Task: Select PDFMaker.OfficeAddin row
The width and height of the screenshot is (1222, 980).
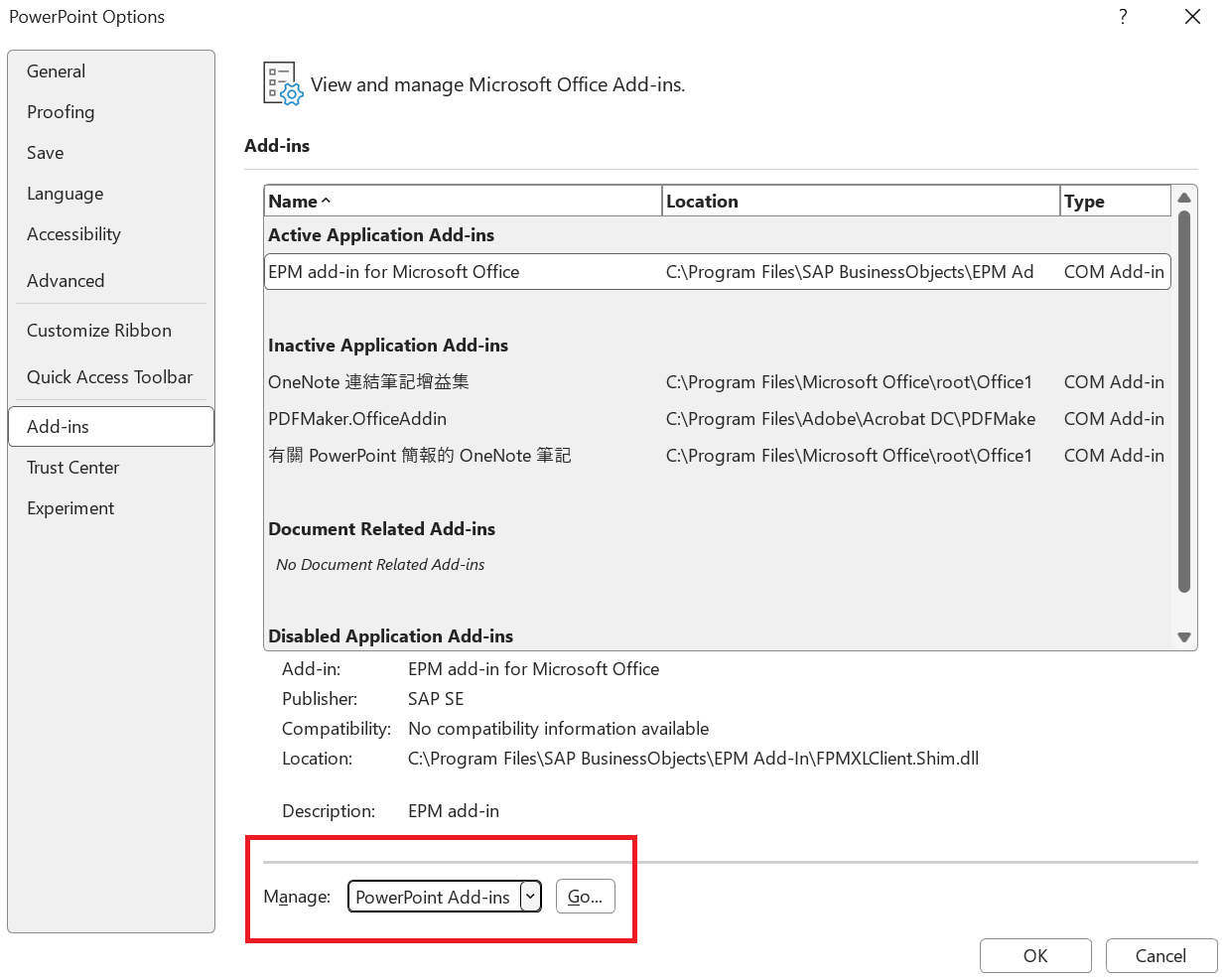Action: pos(717,419)
